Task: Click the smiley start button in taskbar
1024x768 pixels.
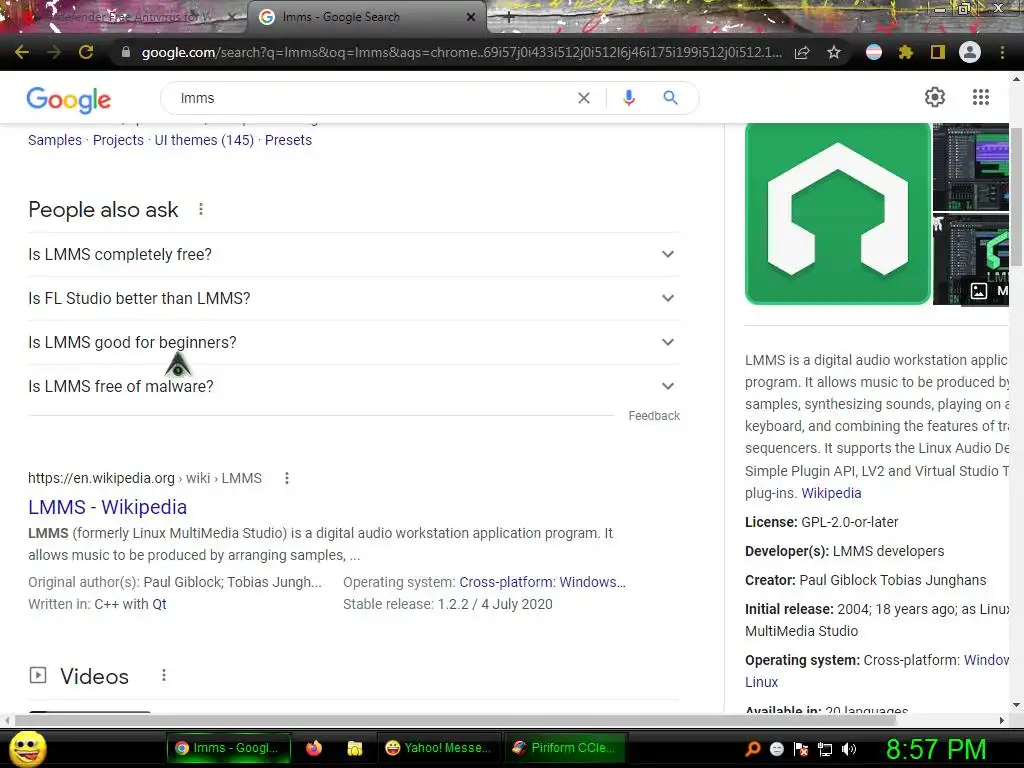Action: 27,748
